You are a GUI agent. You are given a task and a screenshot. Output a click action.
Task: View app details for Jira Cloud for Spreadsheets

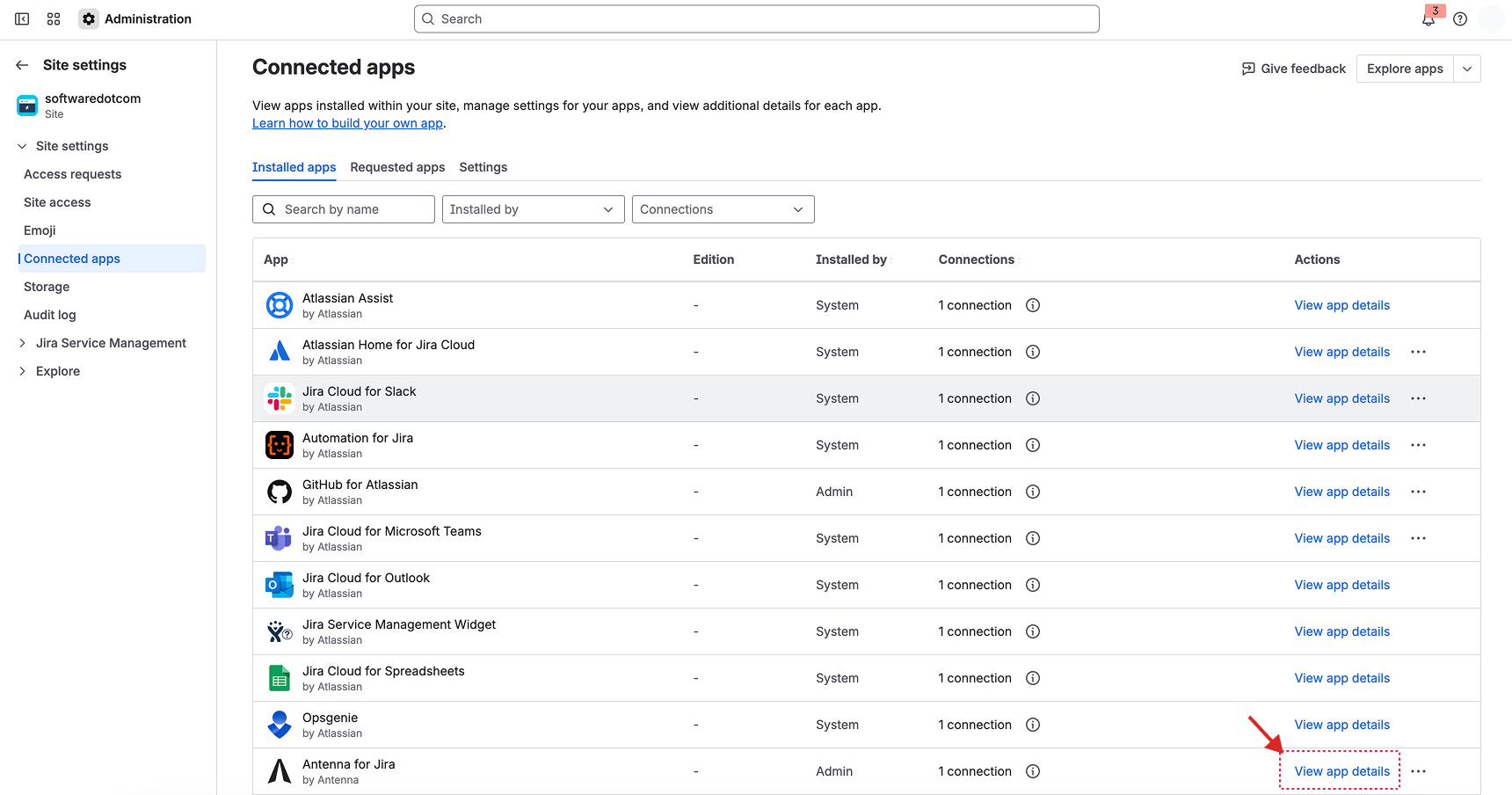click(1341, 678)
